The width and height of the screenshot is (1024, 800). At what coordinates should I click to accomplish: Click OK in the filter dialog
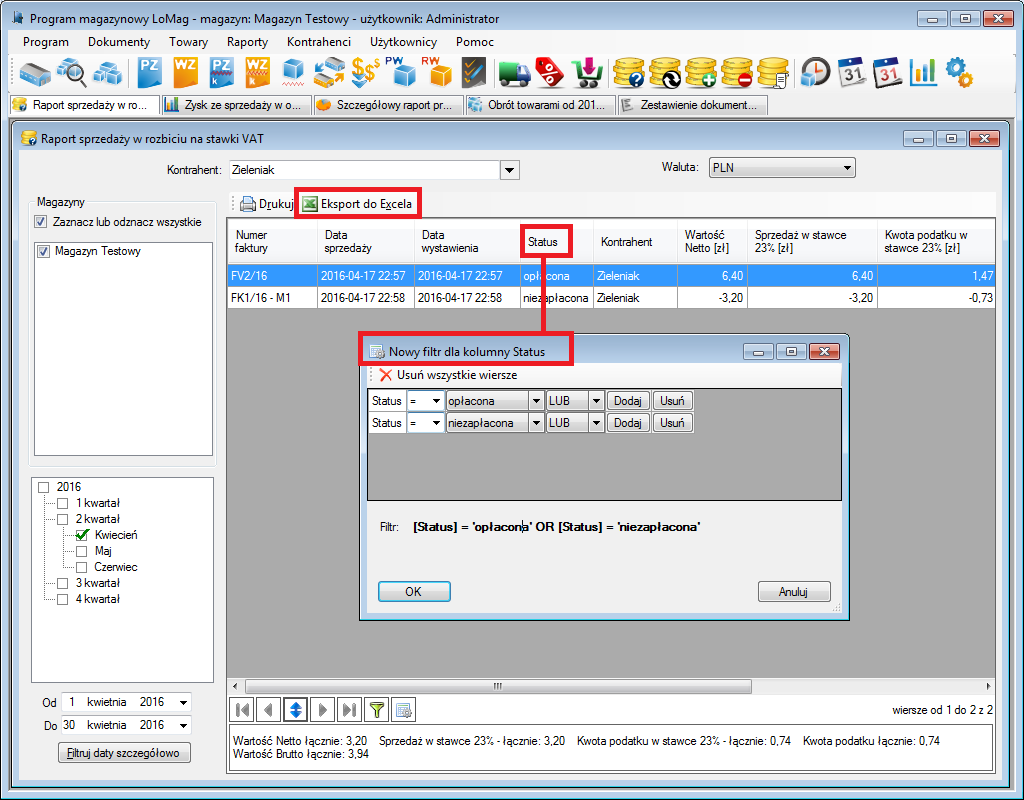414,592
